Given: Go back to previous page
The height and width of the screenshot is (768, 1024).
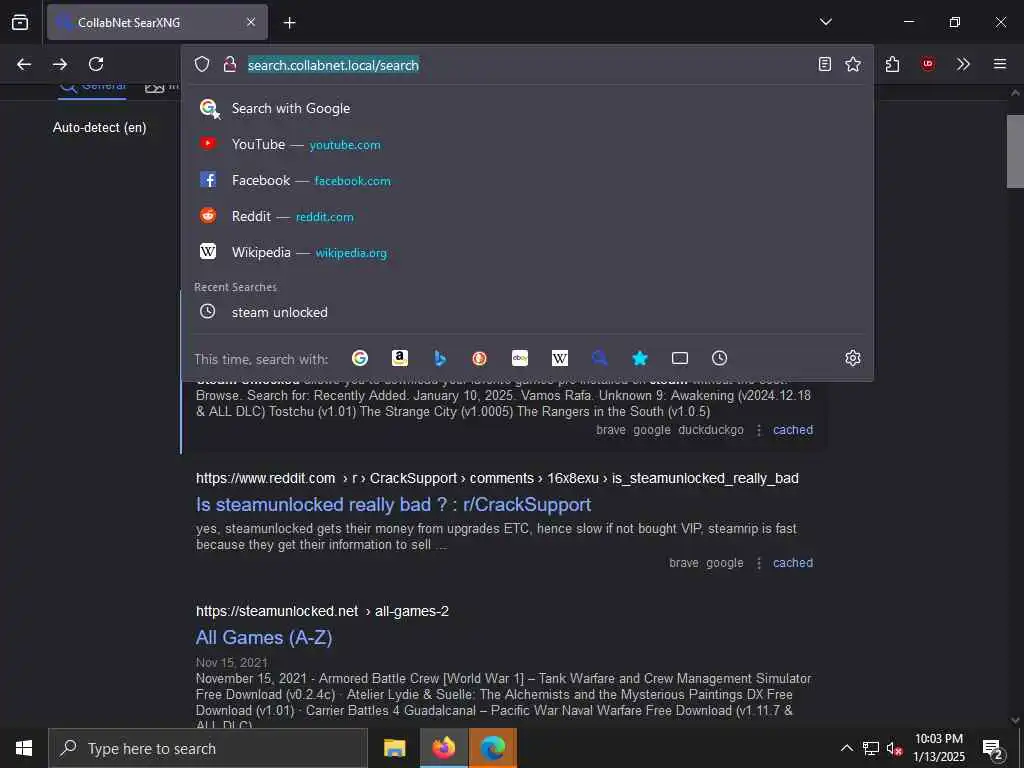Looking at the screenshot, I should [24, 64].
